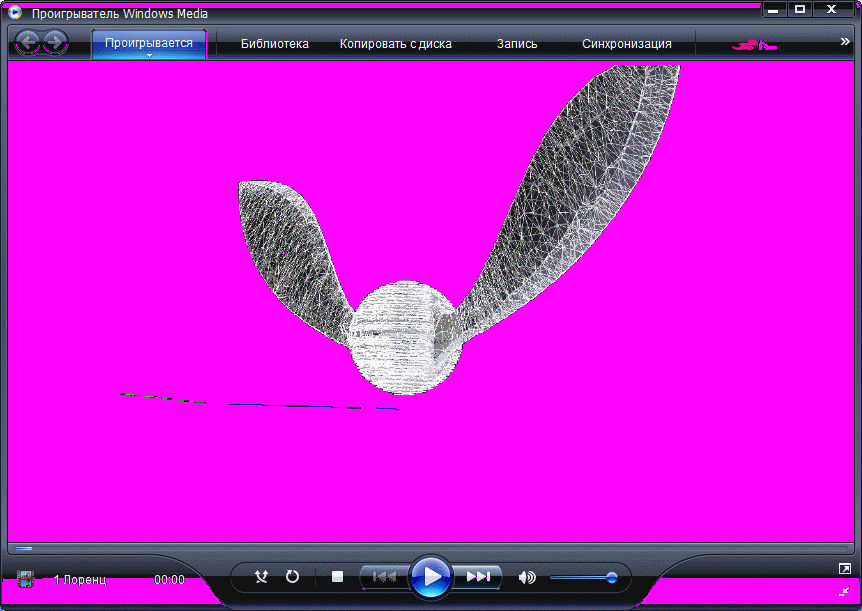Click the elapsed time 00:00

pos(169,580)
